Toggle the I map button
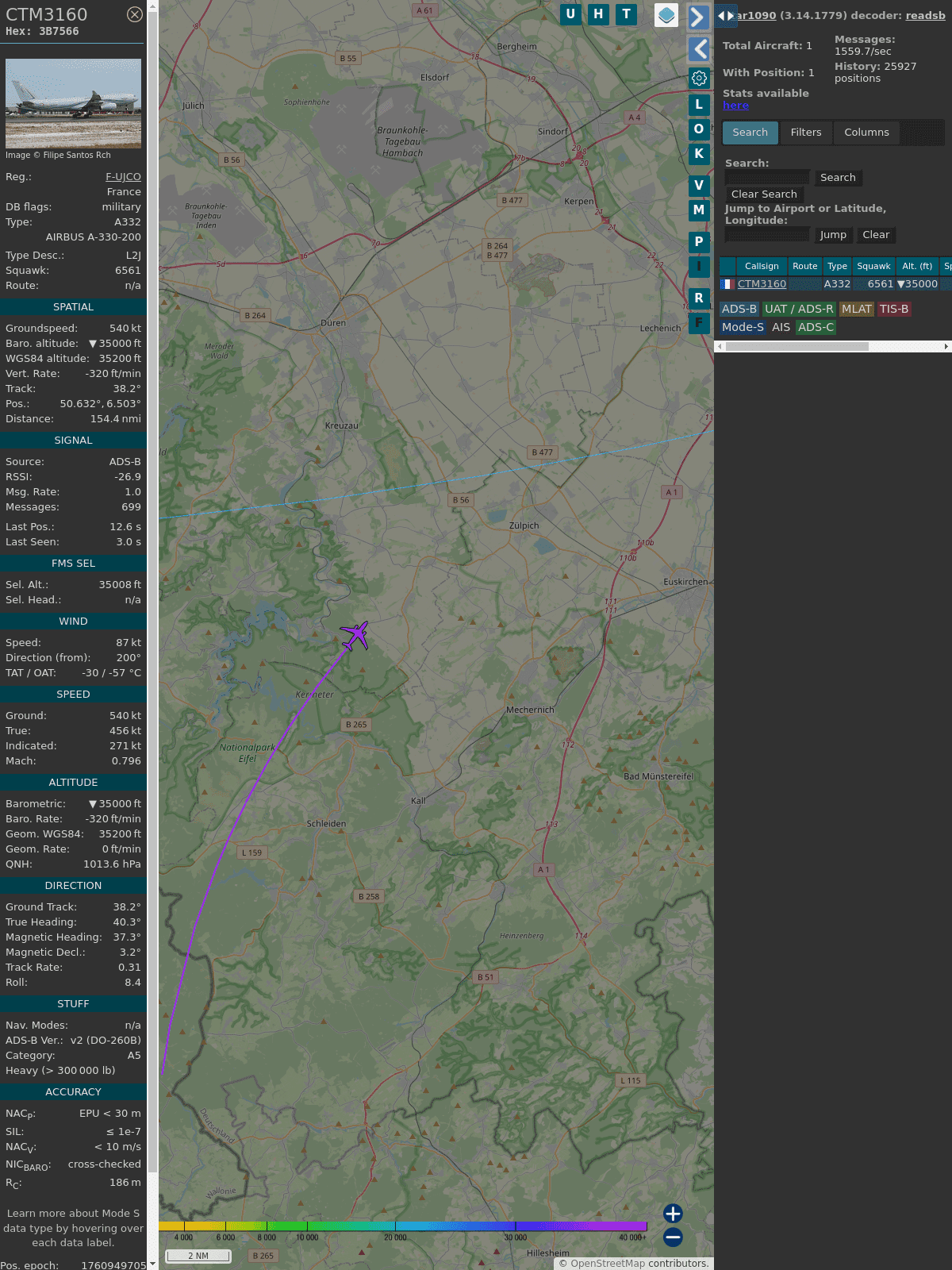Screen dimensions: 952x1270 (699, 266)
